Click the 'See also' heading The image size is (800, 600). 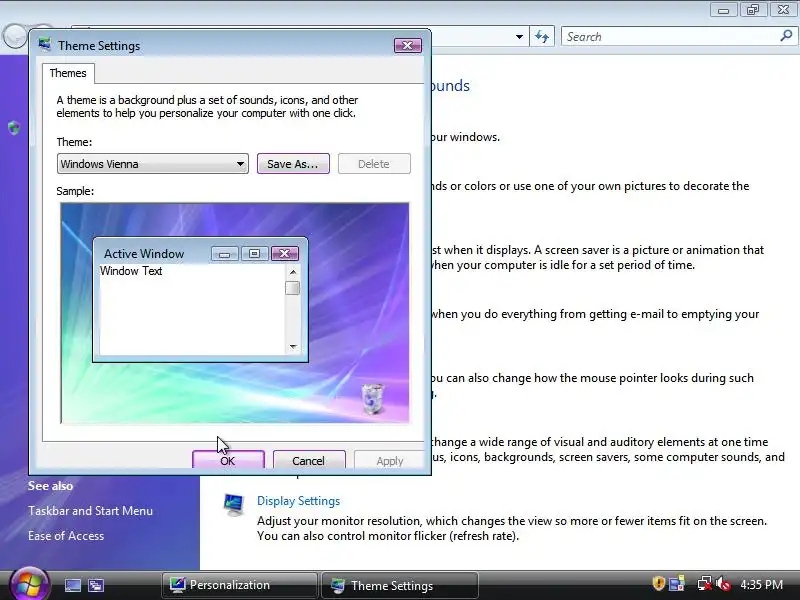[51, 486]
